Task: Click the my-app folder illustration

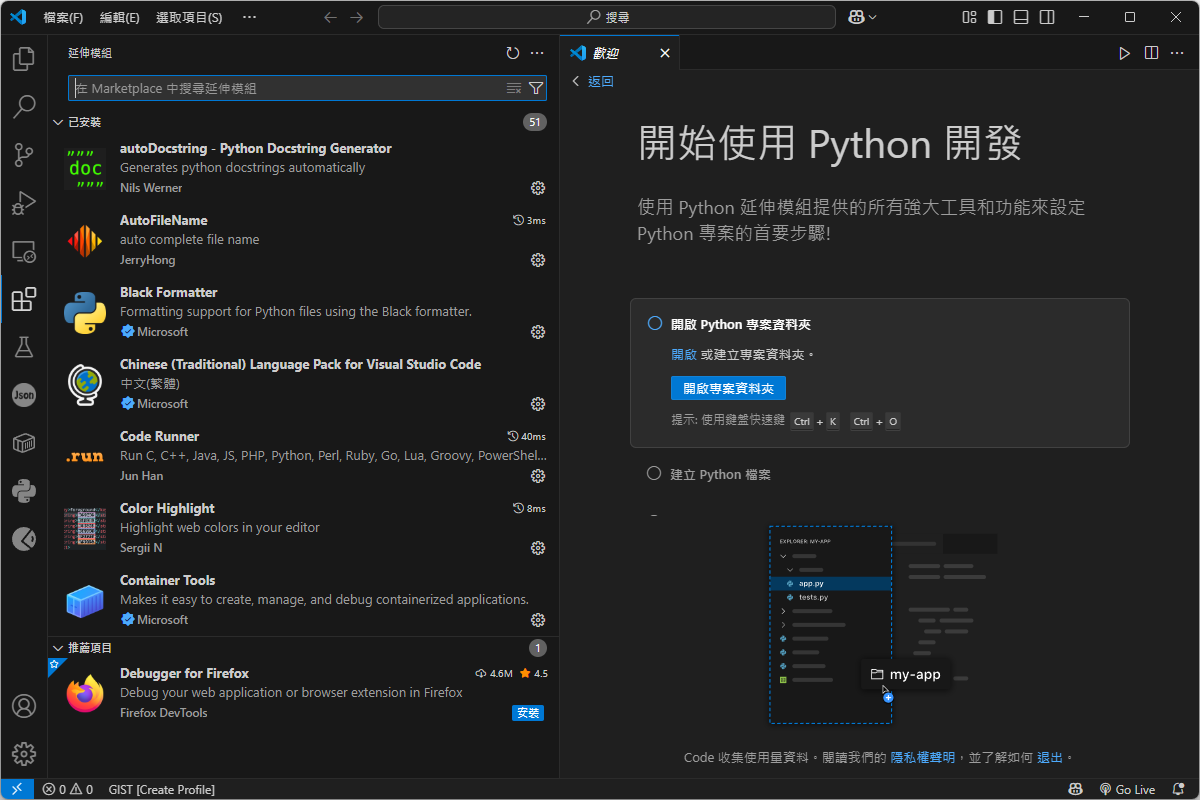Action: pos(906,674)
